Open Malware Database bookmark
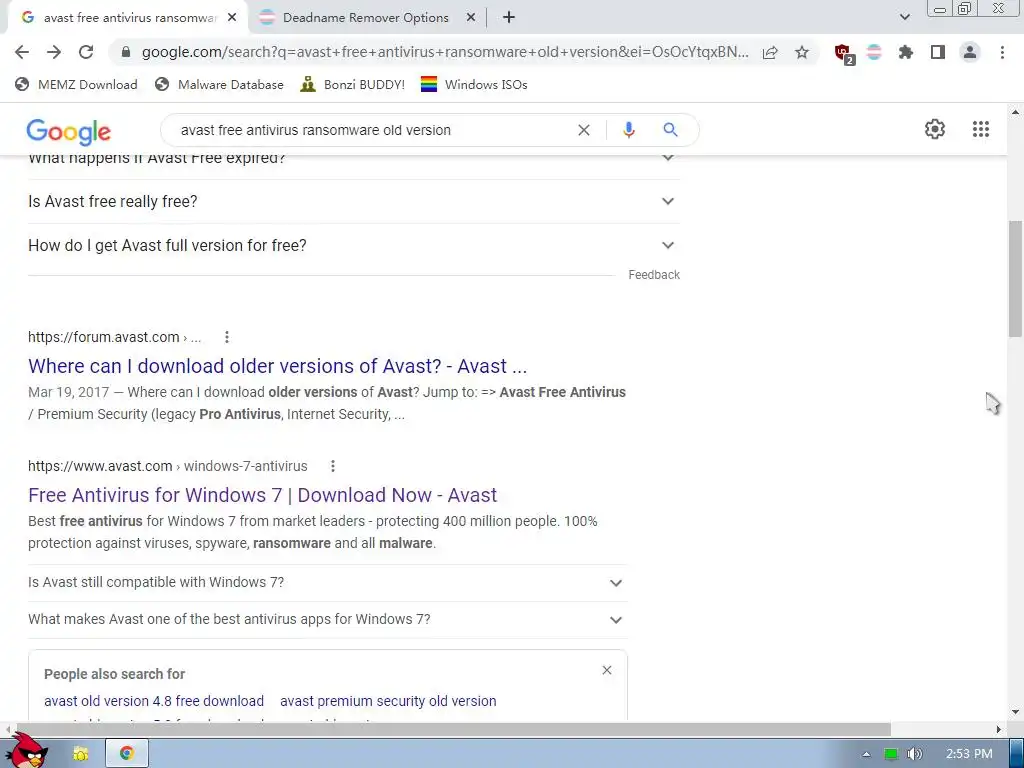 coord(219,84)
